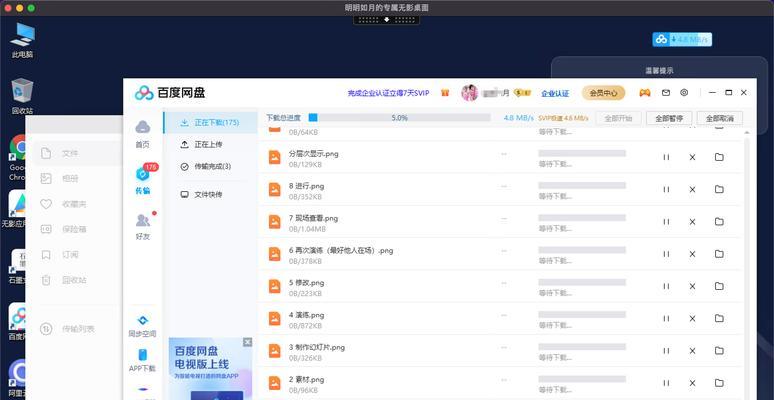The width and height of the screenshot is (774, 400).
Task: Click the 百度网盘电视版上线 ad banner
Action: 210,369
